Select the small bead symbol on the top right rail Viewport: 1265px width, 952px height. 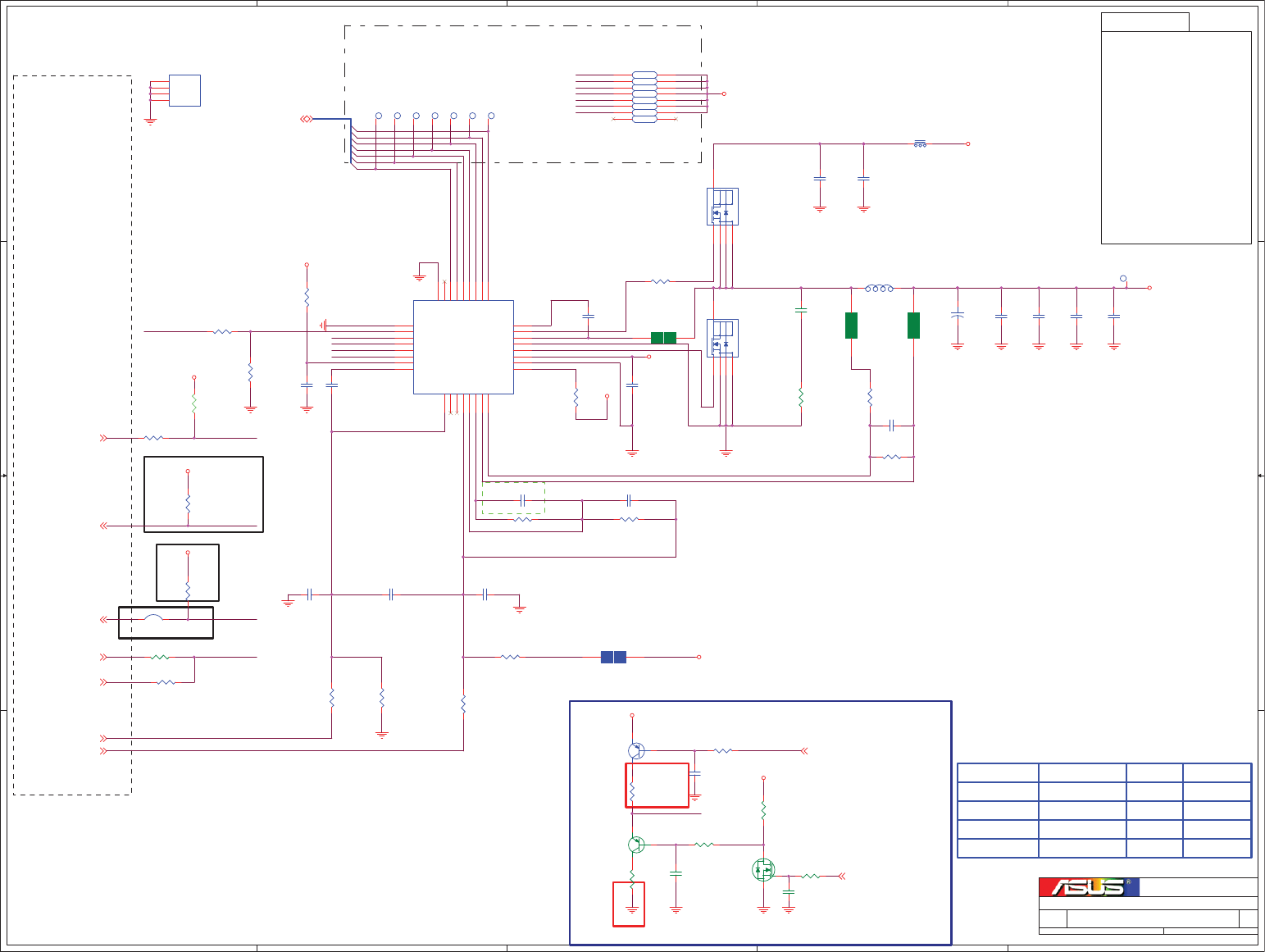pos(921,143)
